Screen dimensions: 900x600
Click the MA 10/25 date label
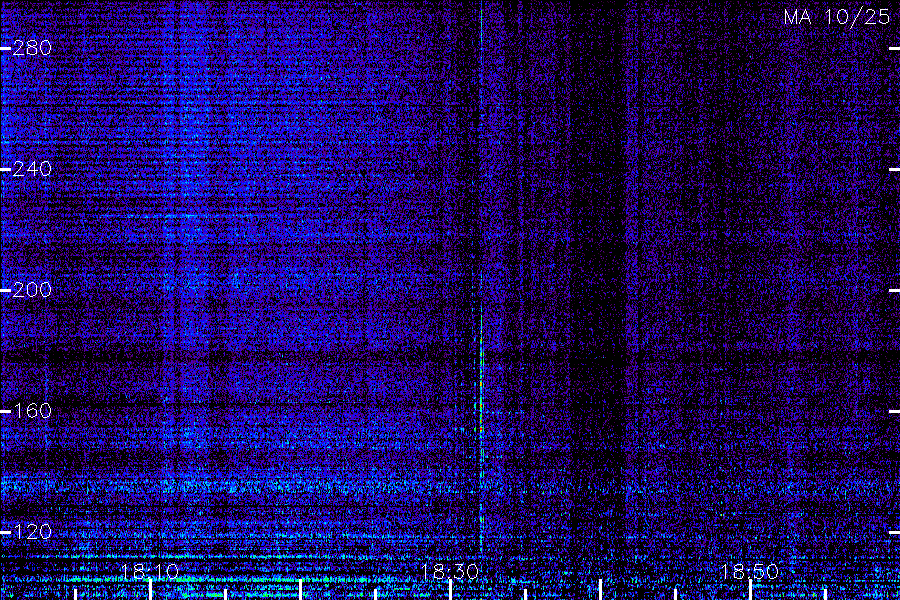click(x=837, y=17)
